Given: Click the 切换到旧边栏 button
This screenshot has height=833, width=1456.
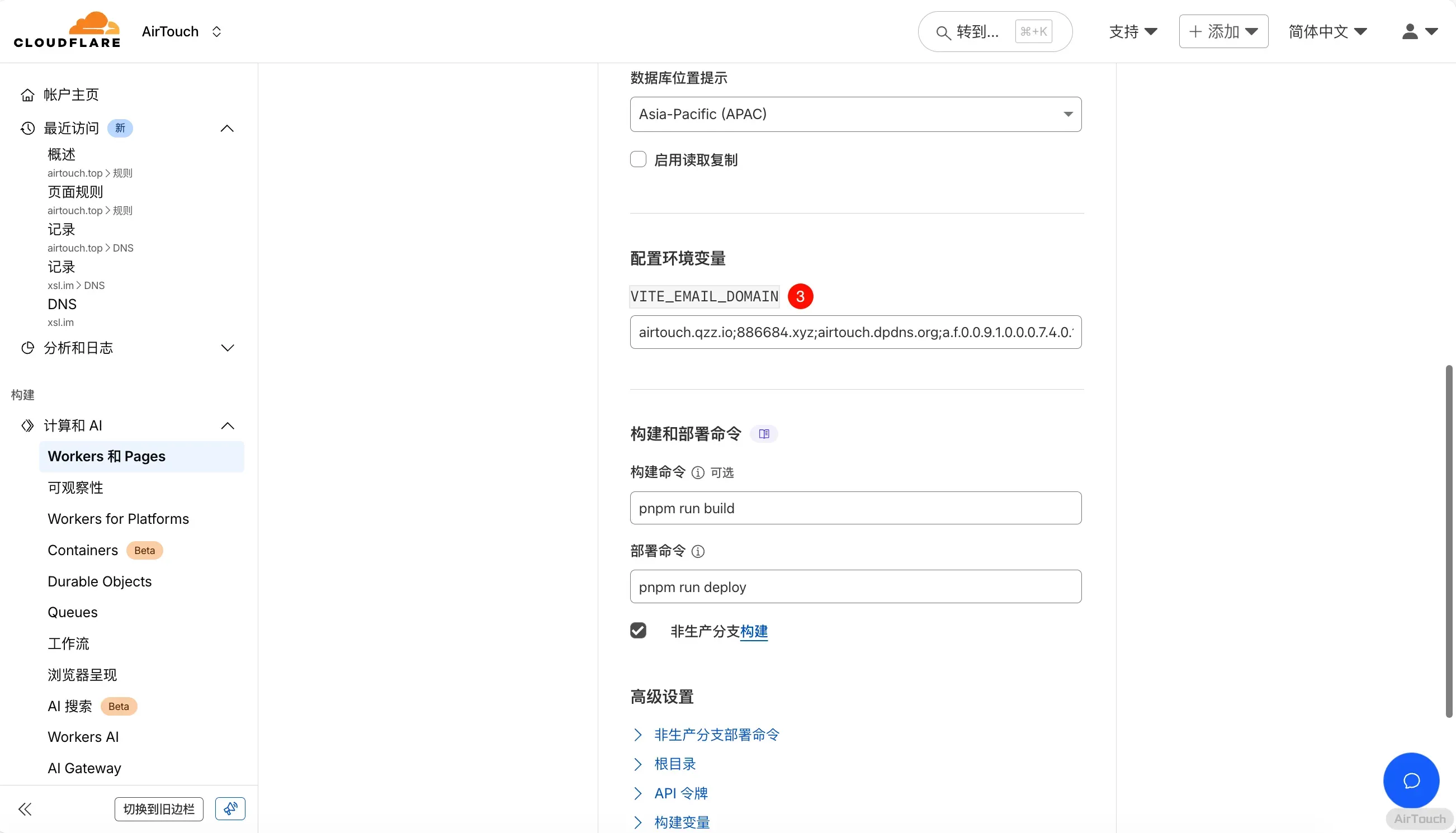Looking at the screenshot, I should (x=158, y=809).
